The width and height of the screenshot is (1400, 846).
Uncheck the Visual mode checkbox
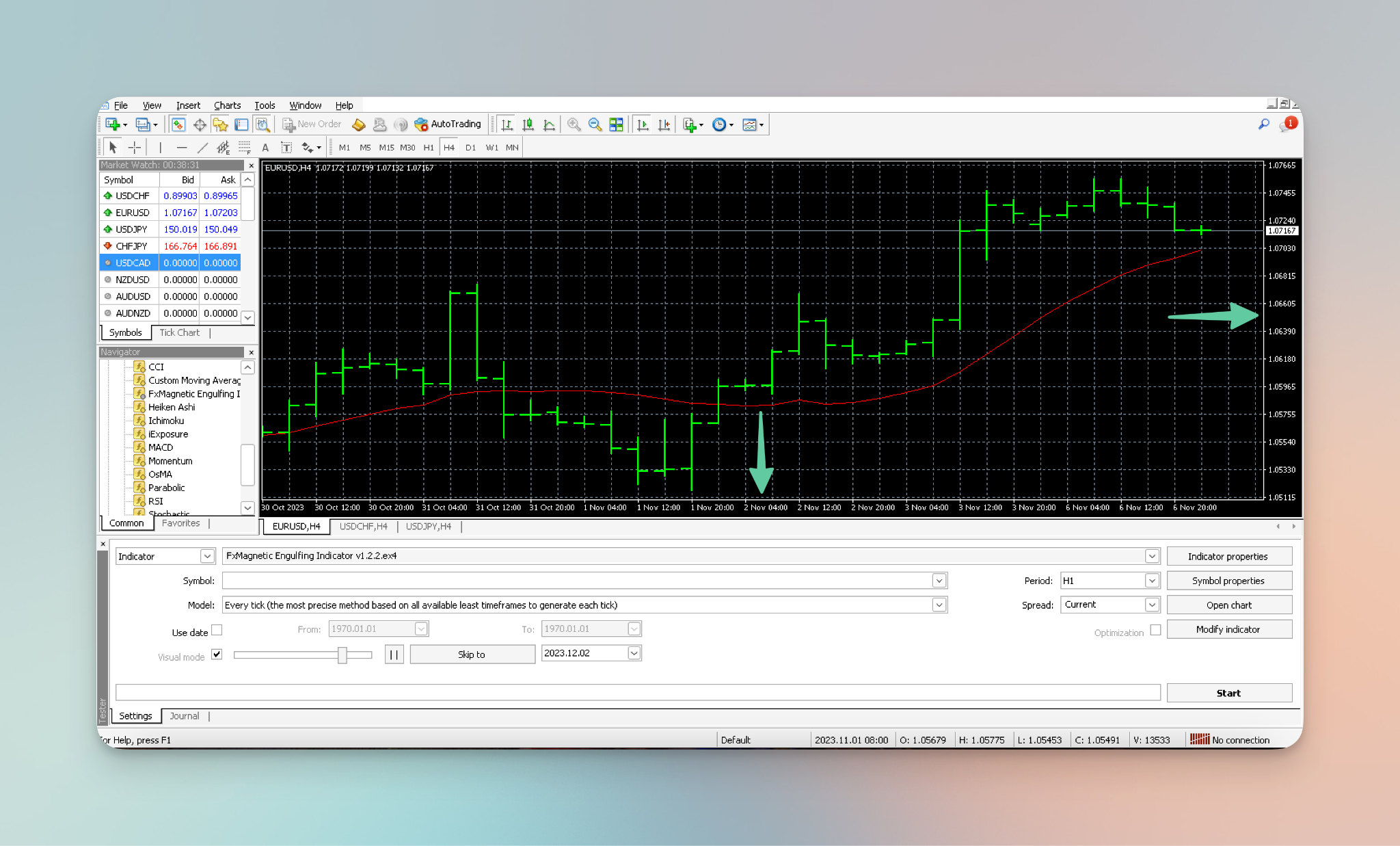pyautogui.click(x=217, y=655)
